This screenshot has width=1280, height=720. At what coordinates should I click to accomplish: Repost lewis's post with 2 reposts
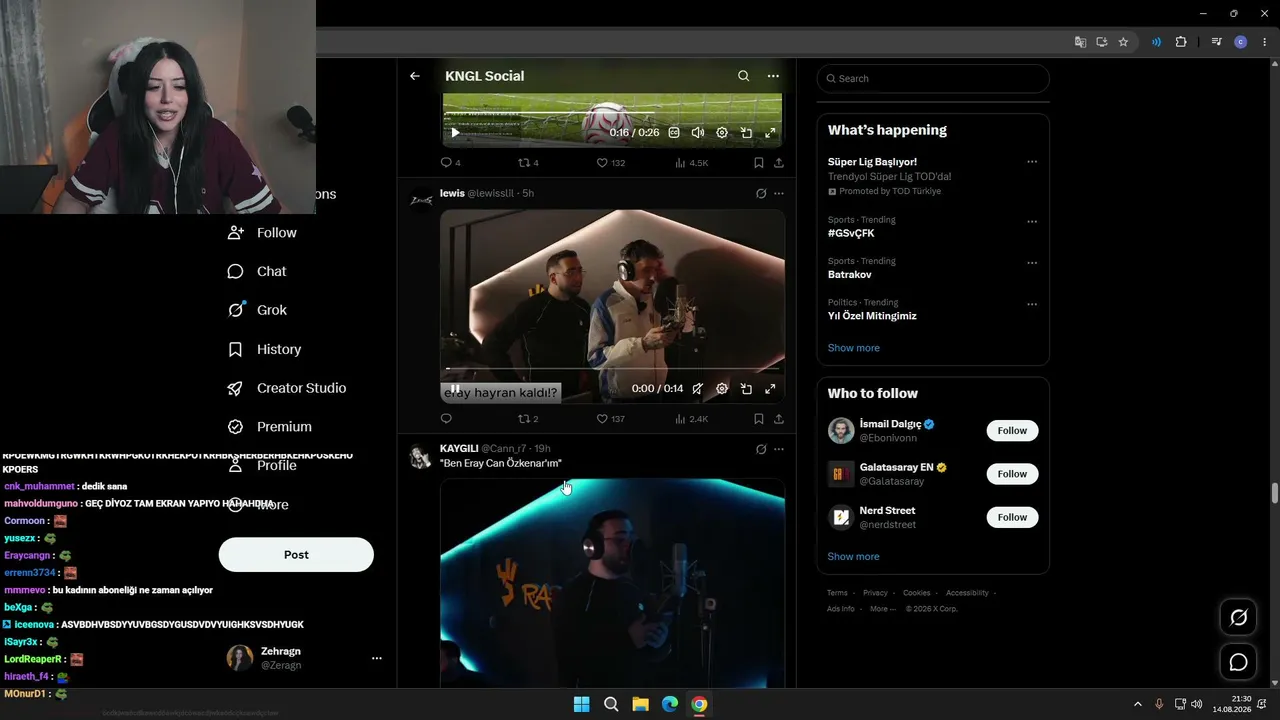(x=528, y=419)
